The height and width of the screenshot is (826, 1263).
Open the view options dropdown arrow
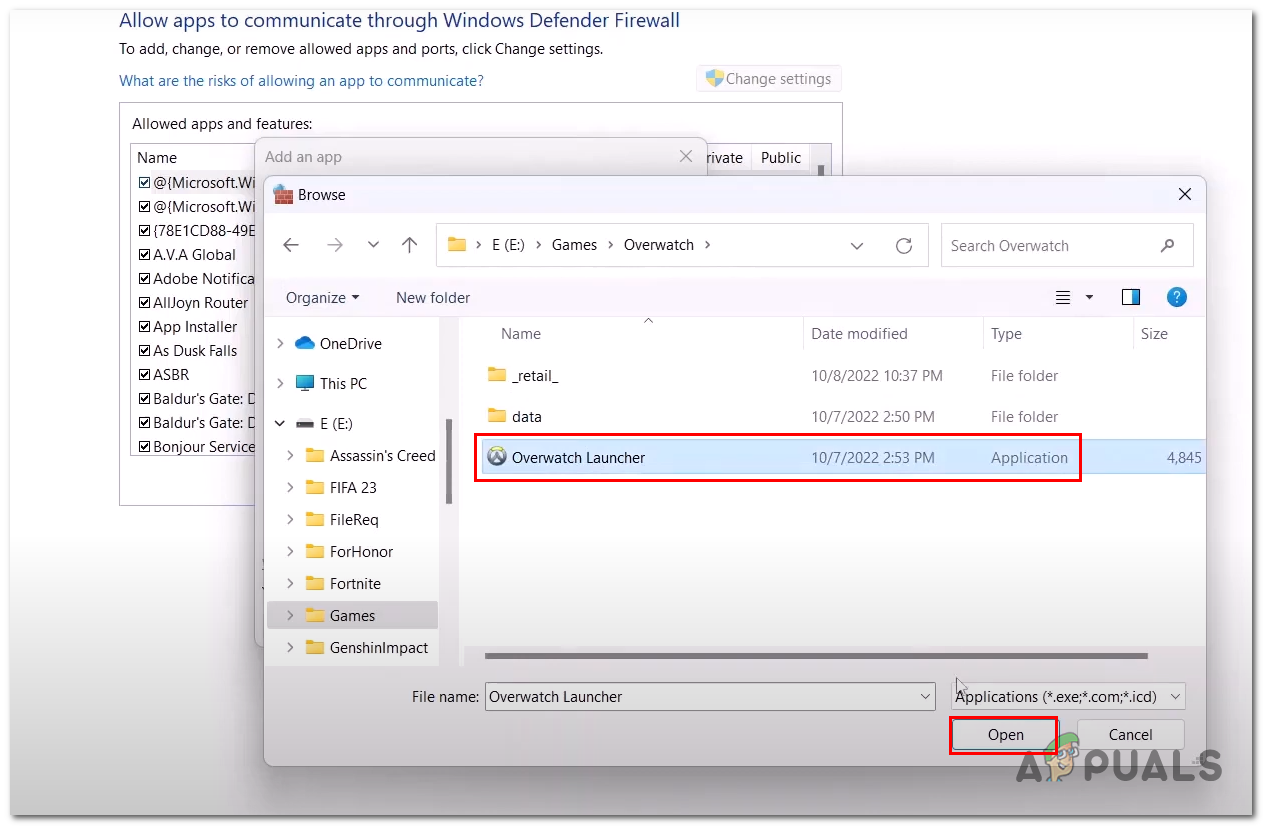(x=1089, y=297)
